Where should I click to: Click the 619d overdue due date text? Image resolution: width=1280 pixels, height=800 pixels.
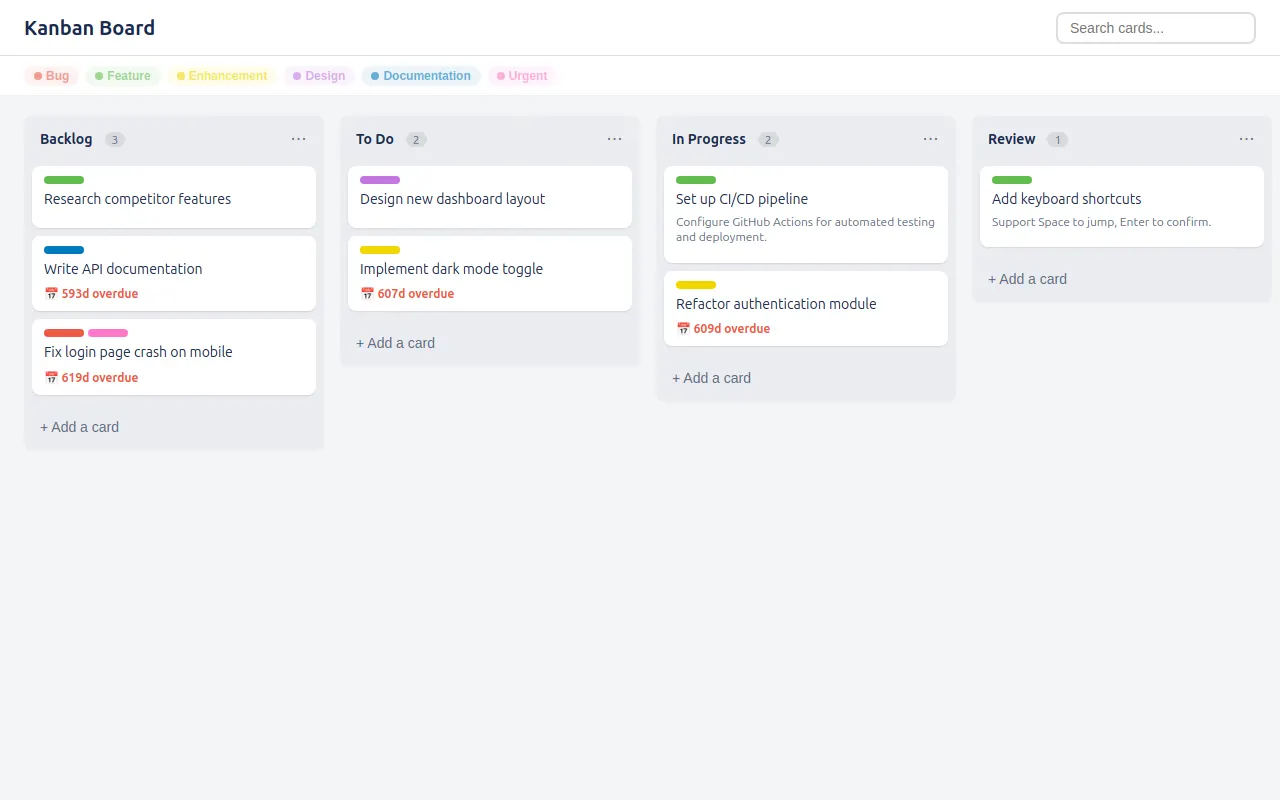tap(100, 378)
